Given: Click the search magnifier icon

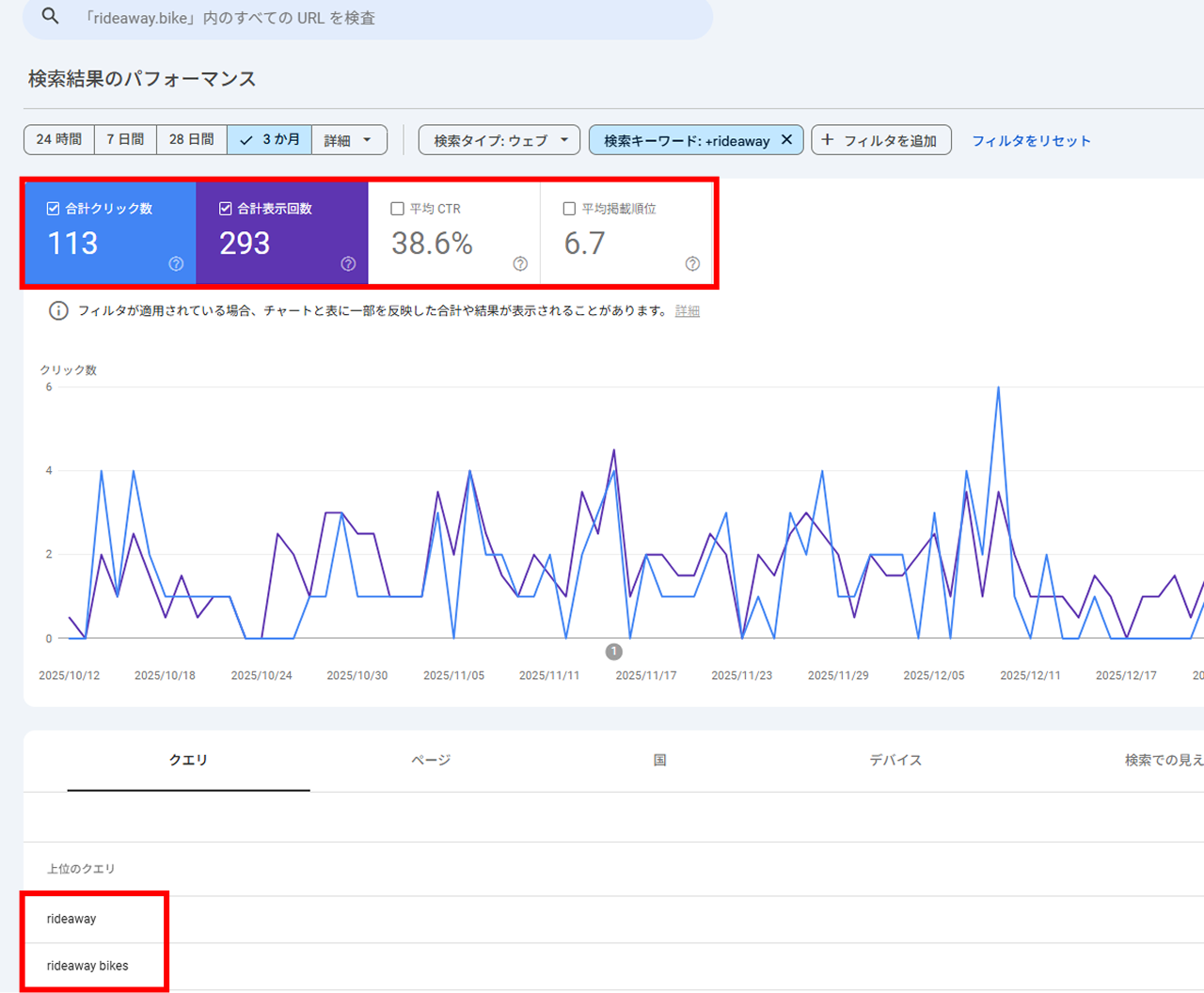Looking at the screenshot, I should (50, 17).
